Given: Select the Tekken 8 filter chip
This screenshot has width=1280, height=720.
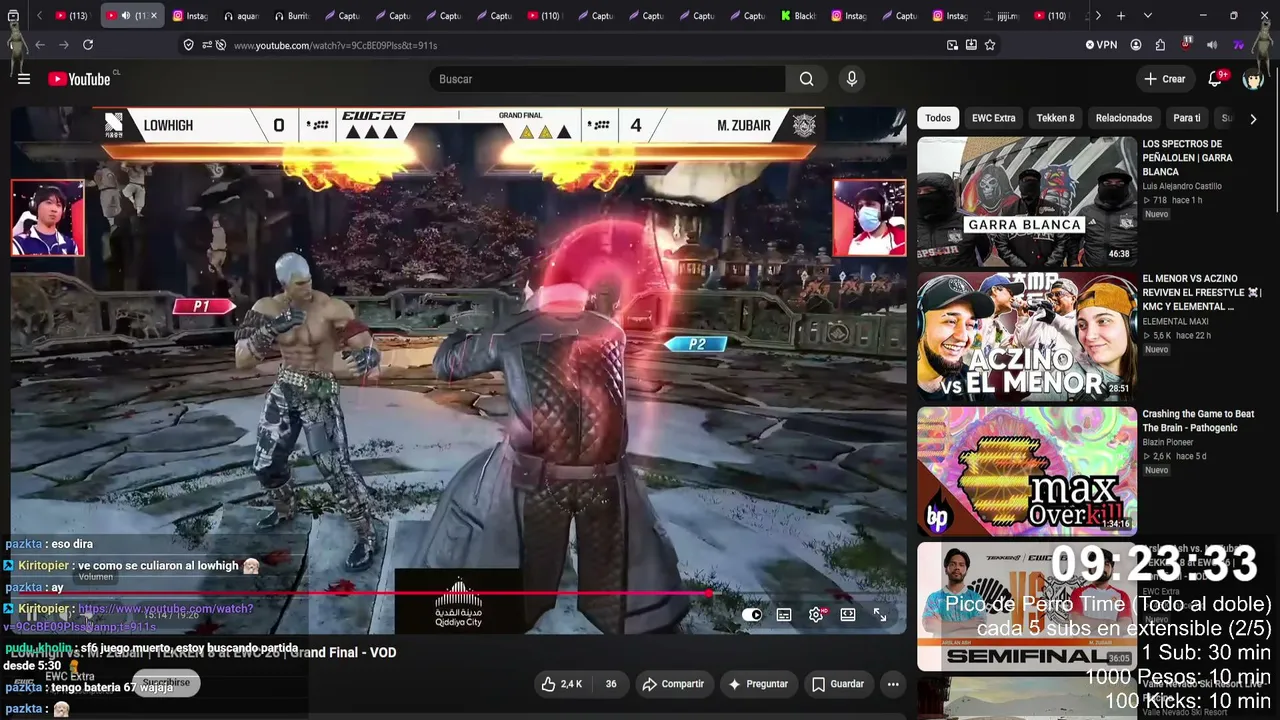Looking at the screenshot, I should tap(1055, 118).
